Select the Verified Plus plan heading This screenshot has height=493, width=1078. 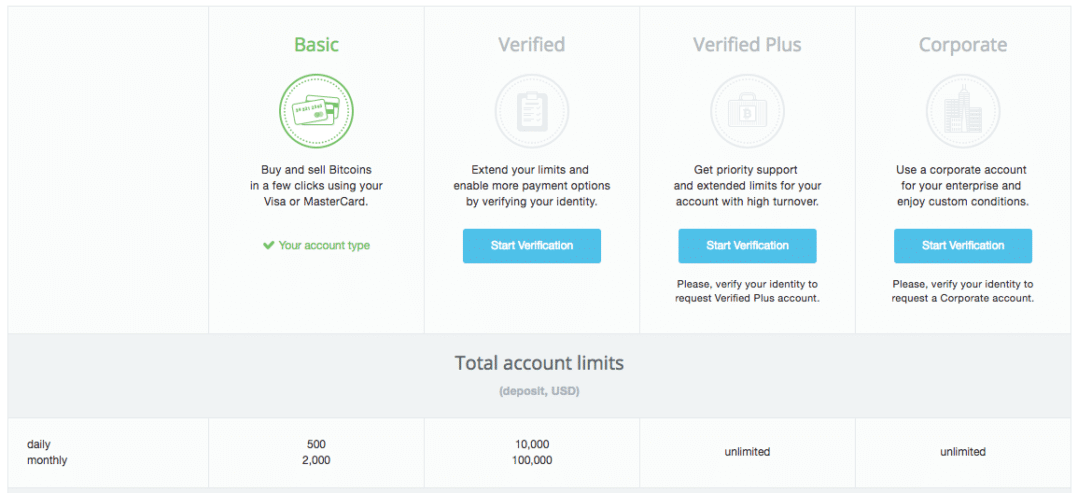tap(747, 45)
